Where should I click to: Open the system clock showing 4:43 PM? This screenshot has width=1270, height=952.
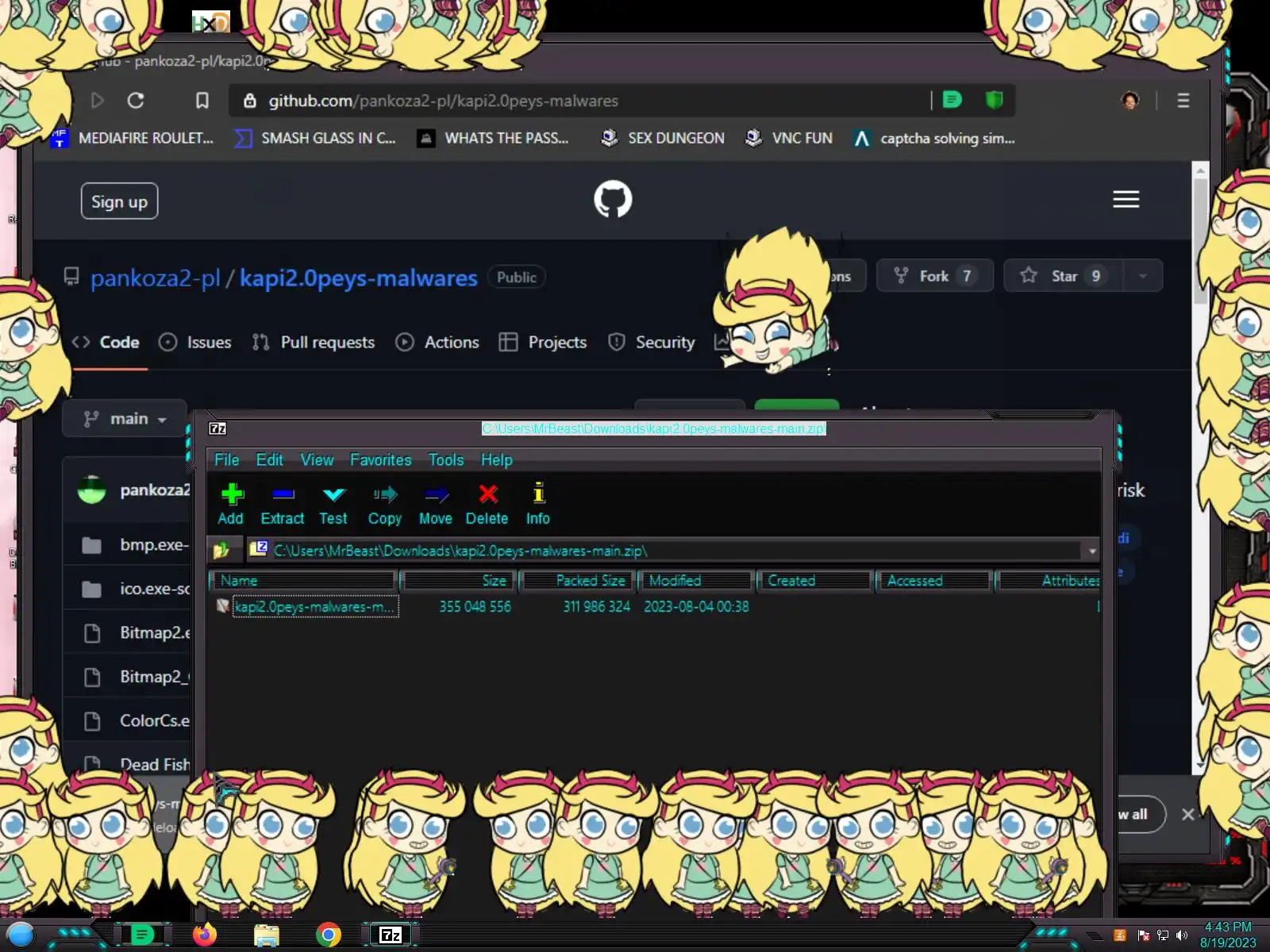tap(1228, 935)
